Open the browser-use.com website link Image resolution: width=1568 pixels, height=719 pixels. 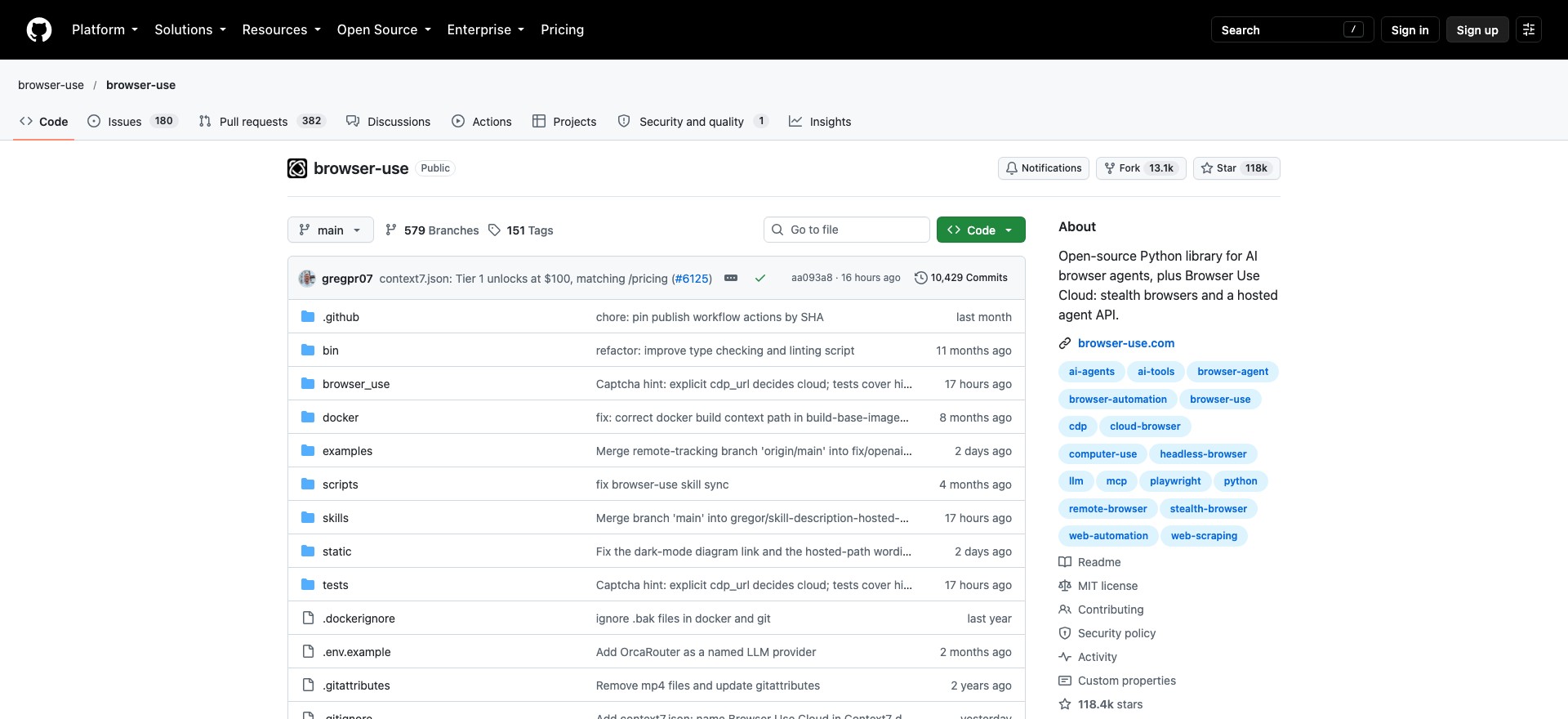pos(1126,343)
